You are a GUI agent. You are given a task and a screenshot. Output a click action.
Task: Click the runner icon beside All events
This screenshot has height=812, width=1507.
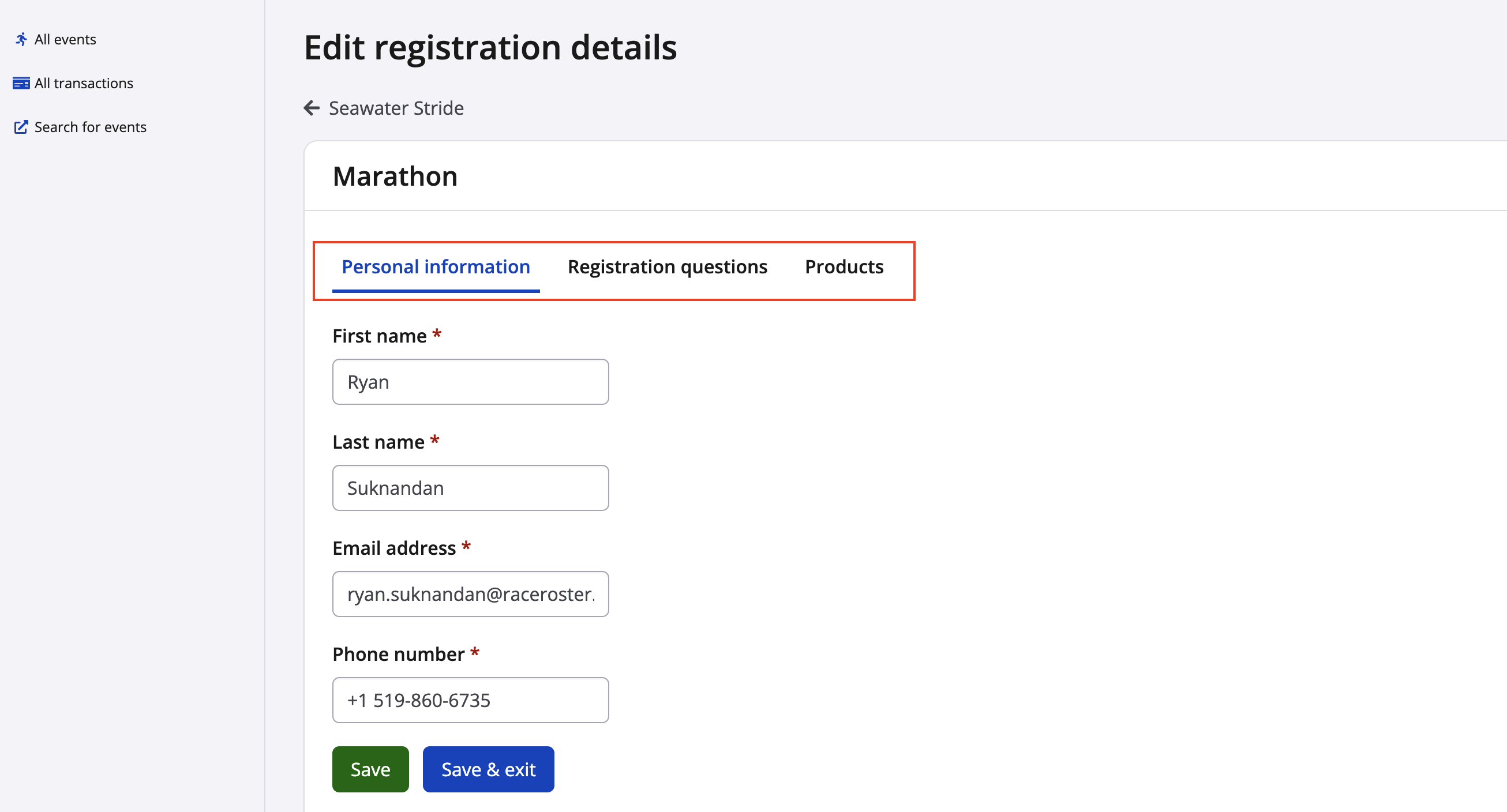coord(21,39)
